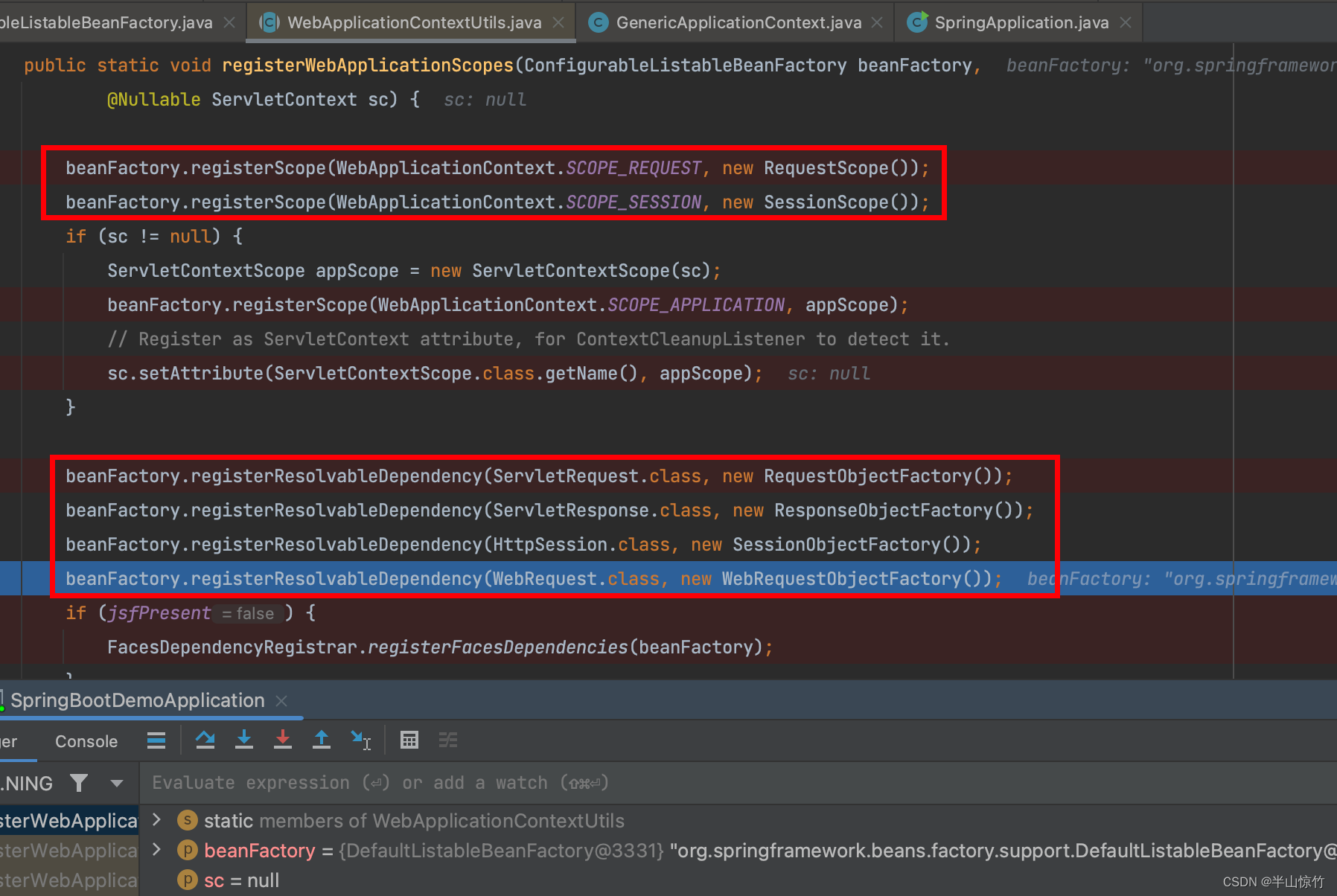Open the Evaluate Expression calculator icon
This screenshot has width=1337, height=896.
(409, 740)
